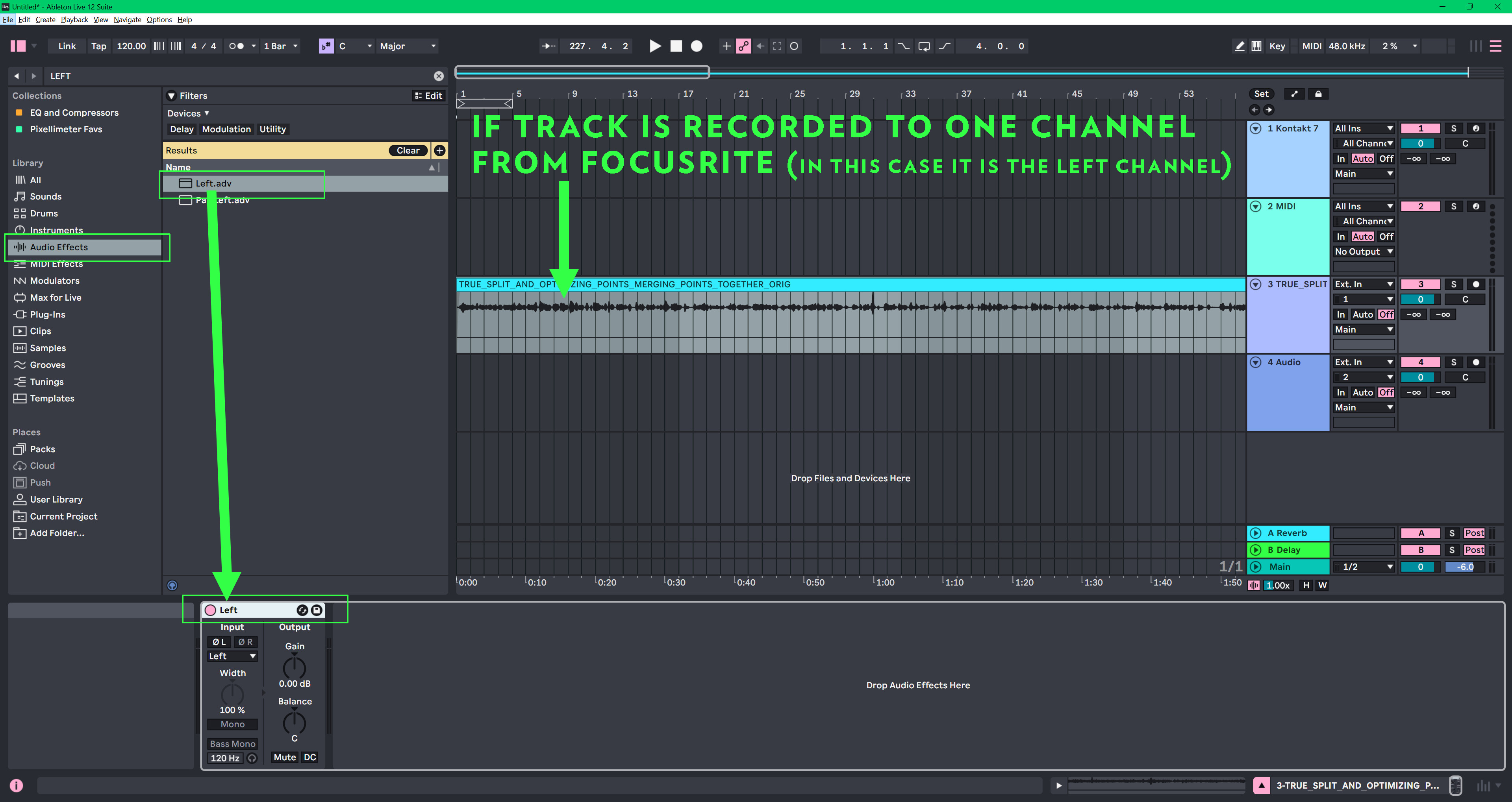Image resolution: width=1512 pixels, height=802 pixels.
Task: Solo the 3 TRUE_SPLIT track
Action: coord(1453,284)
